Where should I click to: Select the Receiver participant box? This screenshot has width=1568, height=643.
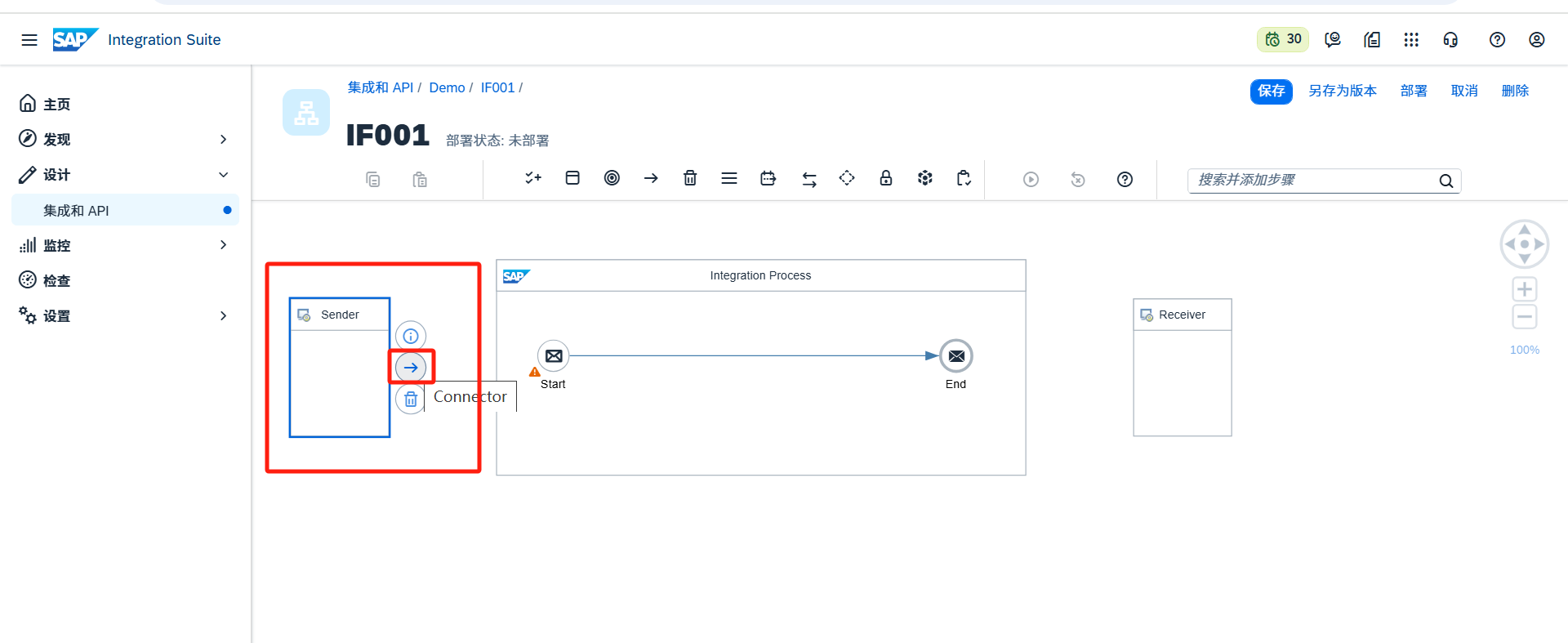tap(1183, 368)
